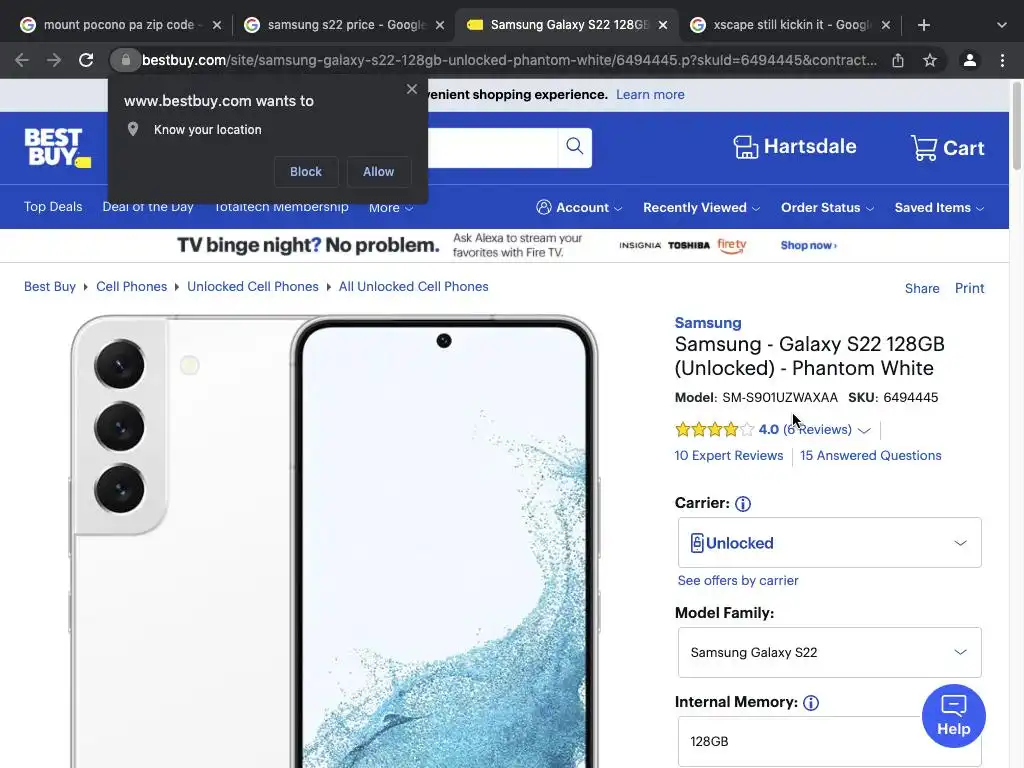Click Shop now in Fire TV banner
This screenshot has height=768, width=1024.
(x=808, y=246)
